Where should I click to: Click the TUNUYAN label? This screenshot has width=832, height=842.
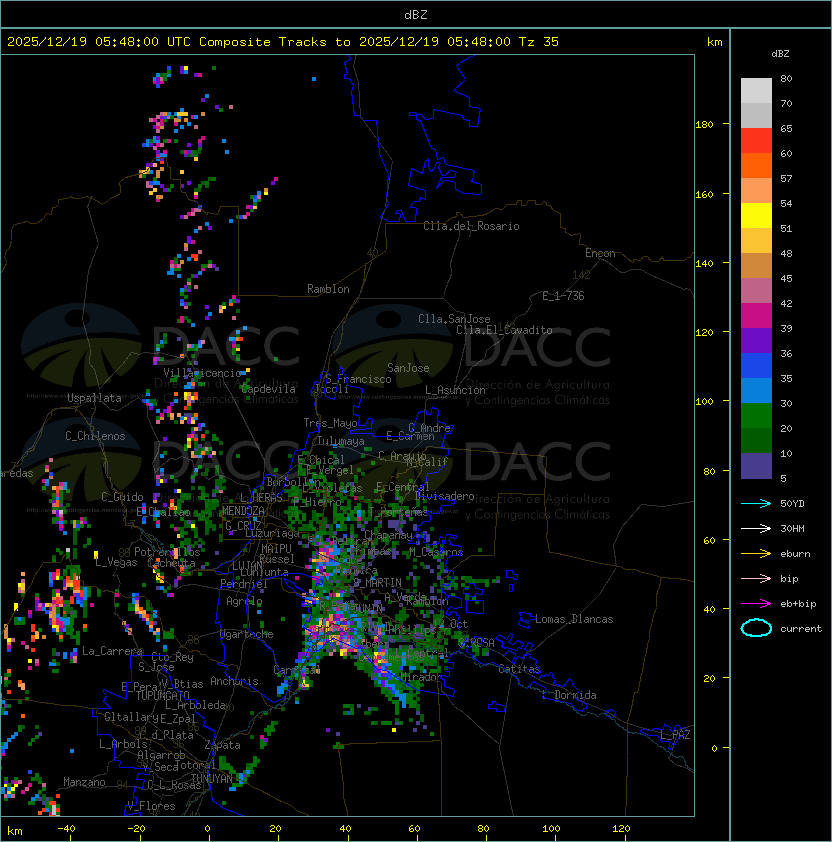pyautogui.click(x=212, y=779)
